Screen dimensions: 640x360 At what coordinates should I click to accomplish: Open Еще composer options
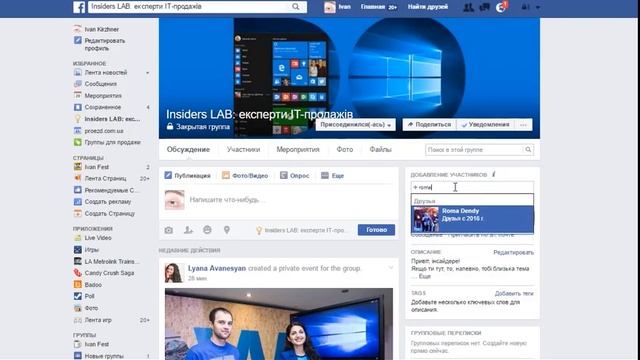(x=333, y=176)
